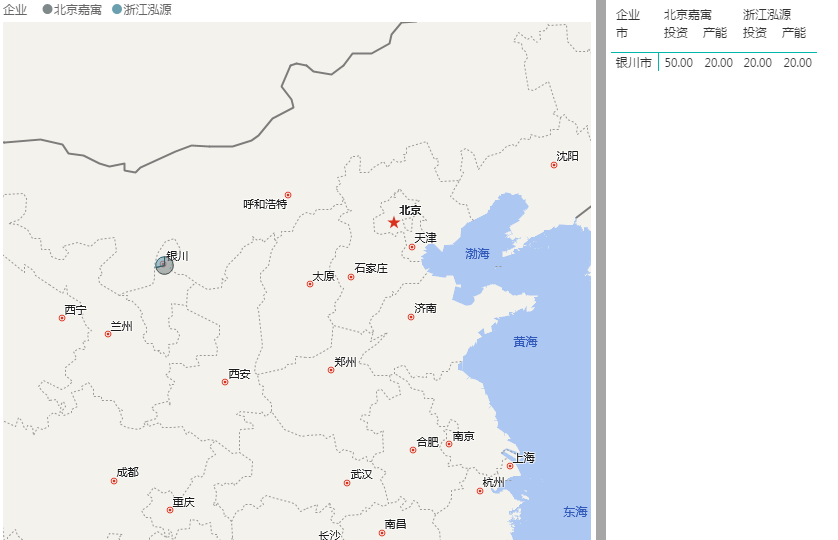Screen dimensions: 838x540
Task: Click the red star marking 北京
Action: (394, 222)
